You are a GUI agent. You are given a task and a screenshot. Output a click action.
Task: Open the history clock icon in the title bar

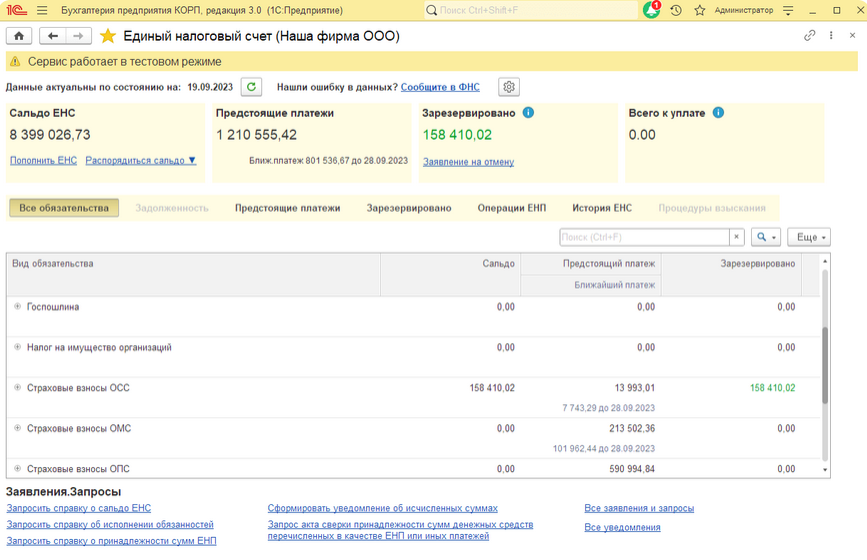point(676,10)
